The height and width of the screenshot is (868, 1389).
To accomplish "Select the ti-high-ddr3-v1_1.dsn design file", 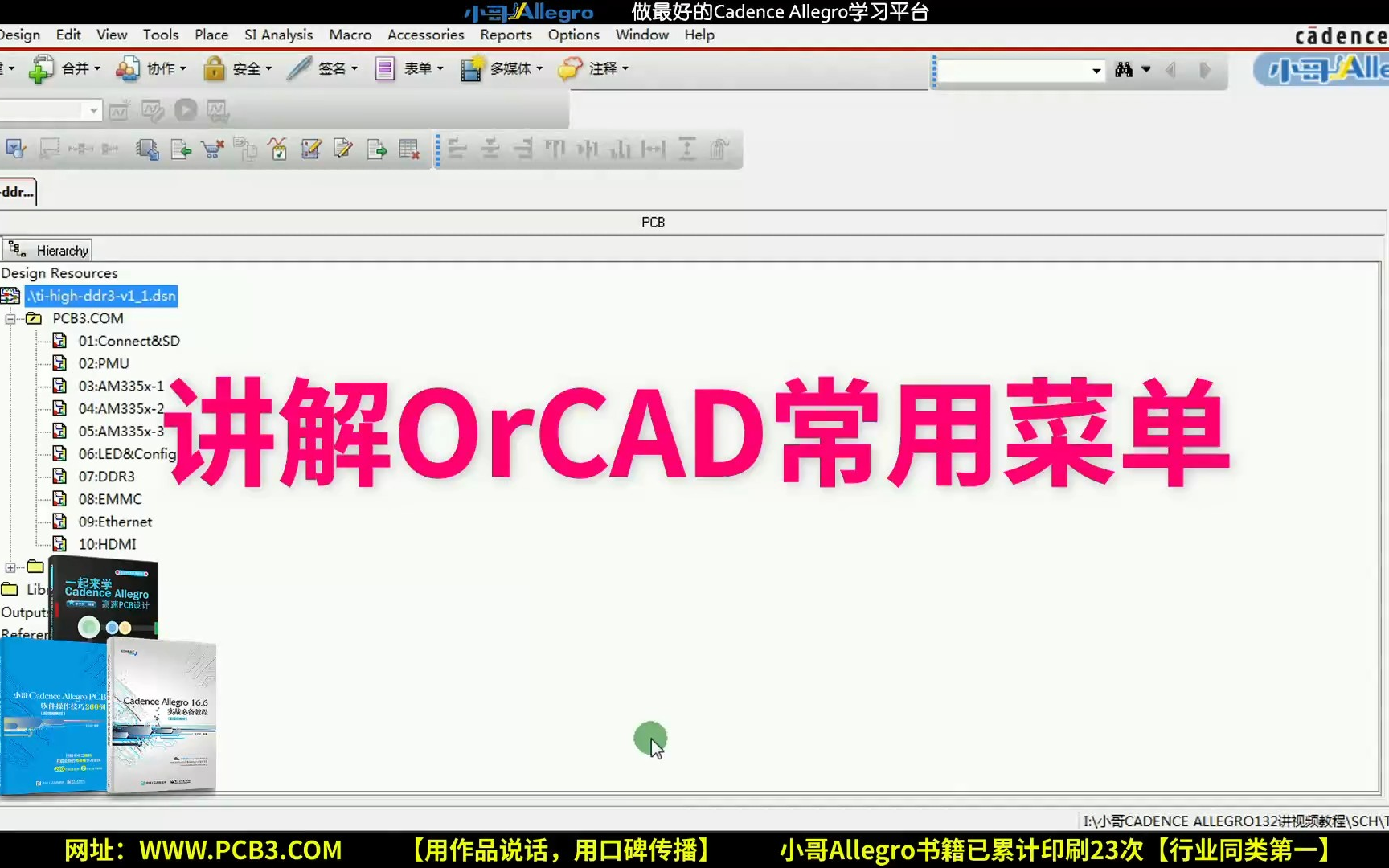I will click(x=101, y=296).
